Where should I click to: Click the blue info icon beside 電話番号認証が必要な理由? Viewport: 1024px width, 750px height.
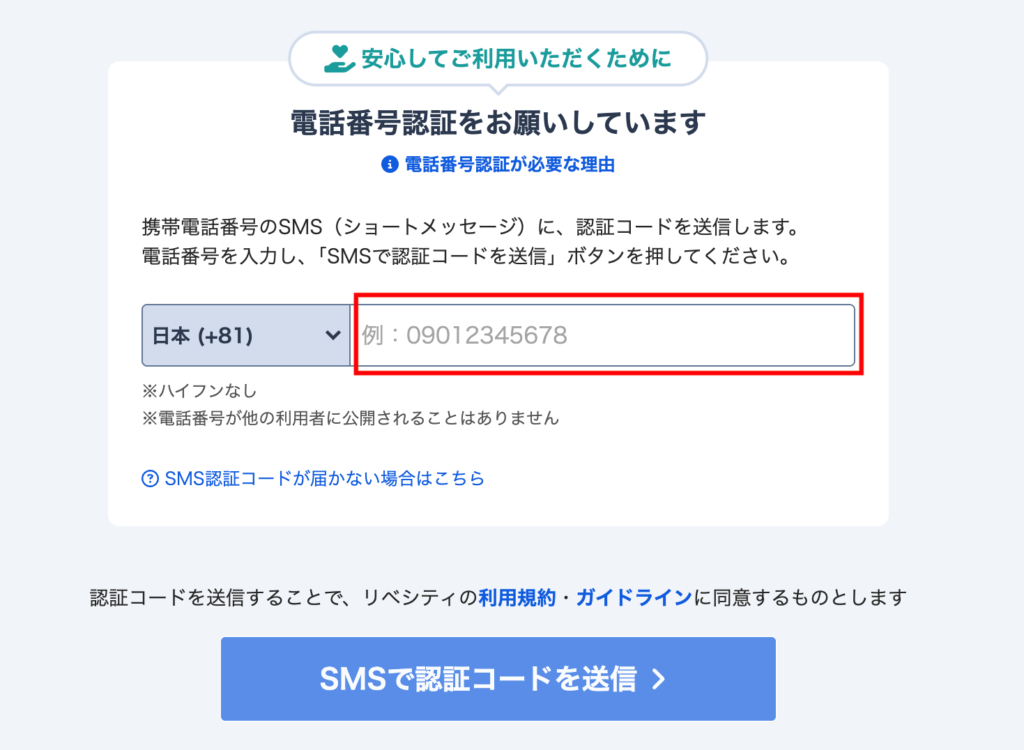pos(390,165)
